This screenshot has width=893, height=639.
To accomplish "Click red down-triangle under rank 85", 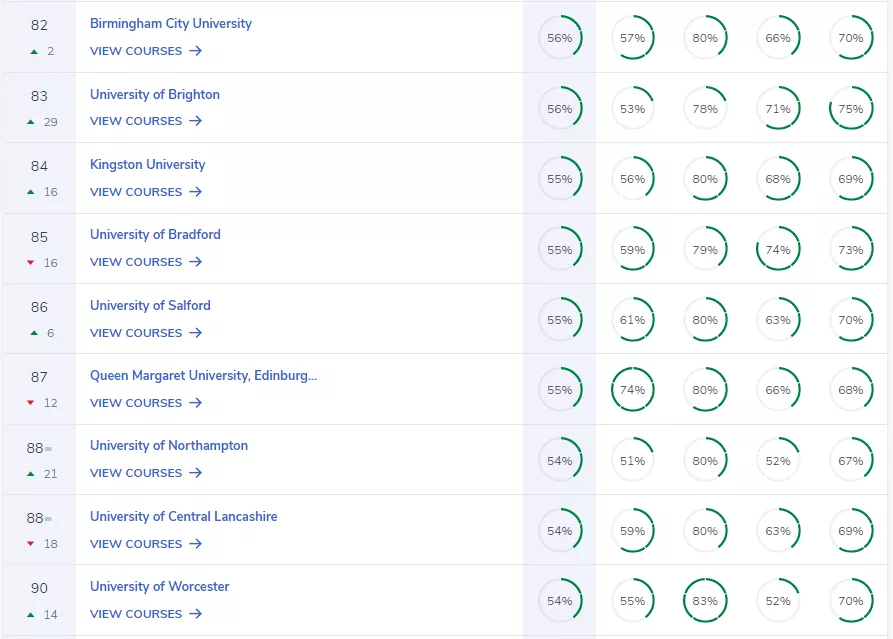I will pyautogui.click(x=31, y=263).
